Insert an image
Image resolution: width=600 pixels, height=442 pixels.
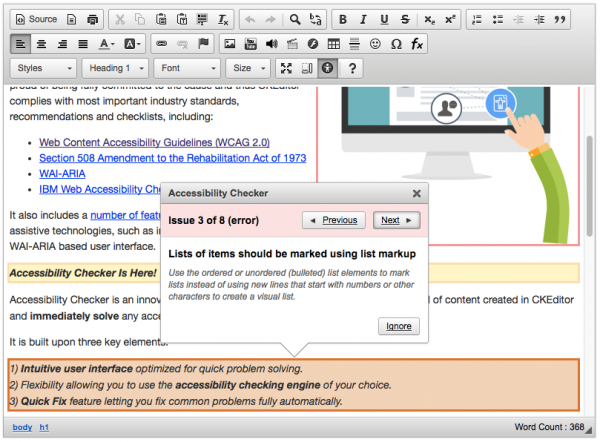point(230,44)
